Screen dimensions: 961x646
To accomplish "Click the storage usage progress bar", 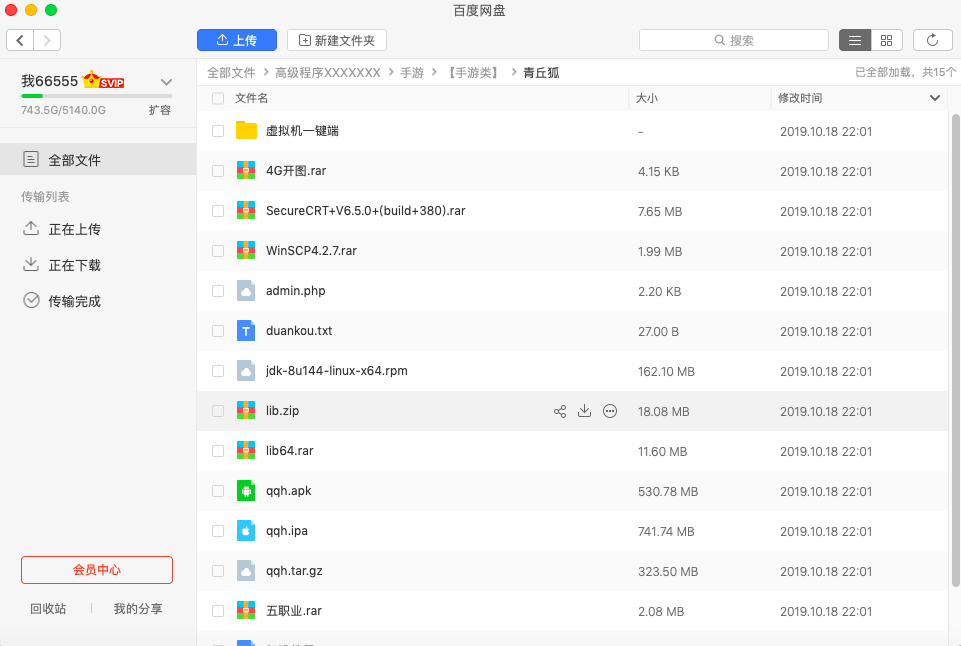I will pos(96,96).
